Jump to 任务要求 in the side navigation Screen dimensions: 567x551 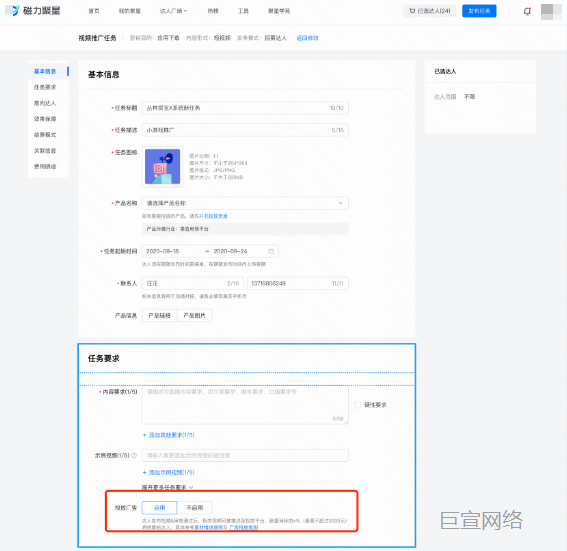click(x=45, y=87)
